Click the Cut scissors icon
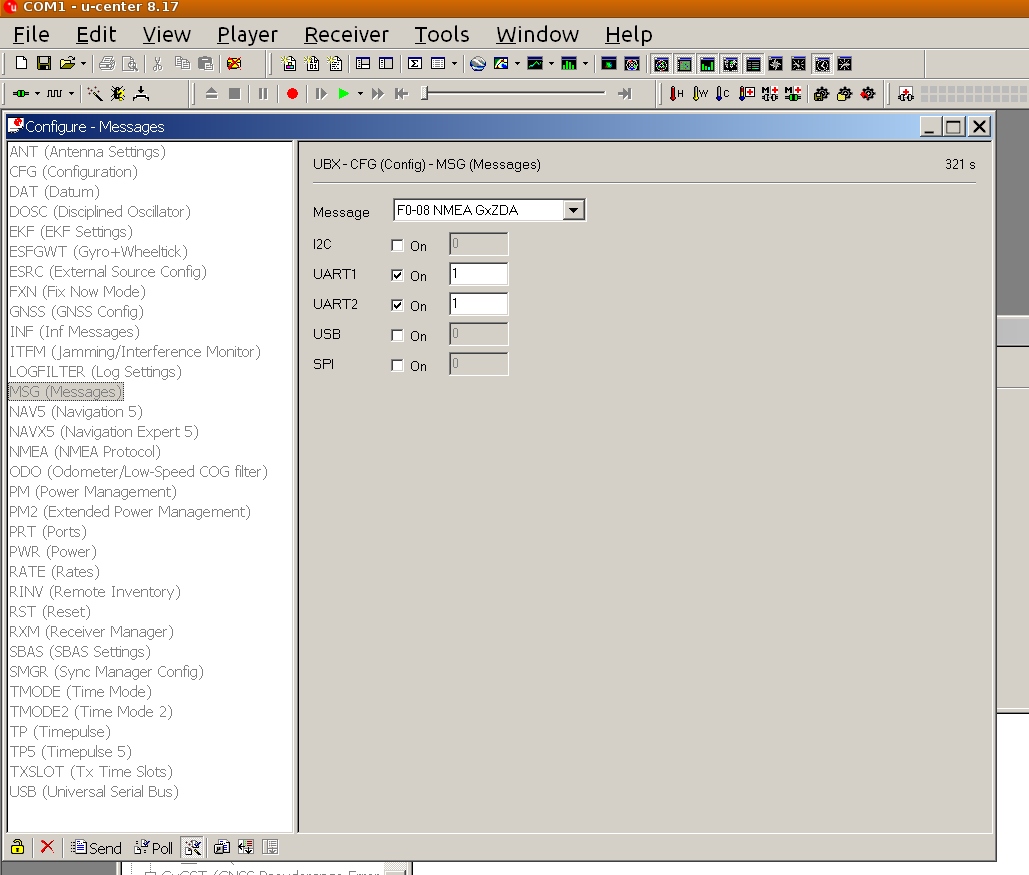 coord(158,64)
